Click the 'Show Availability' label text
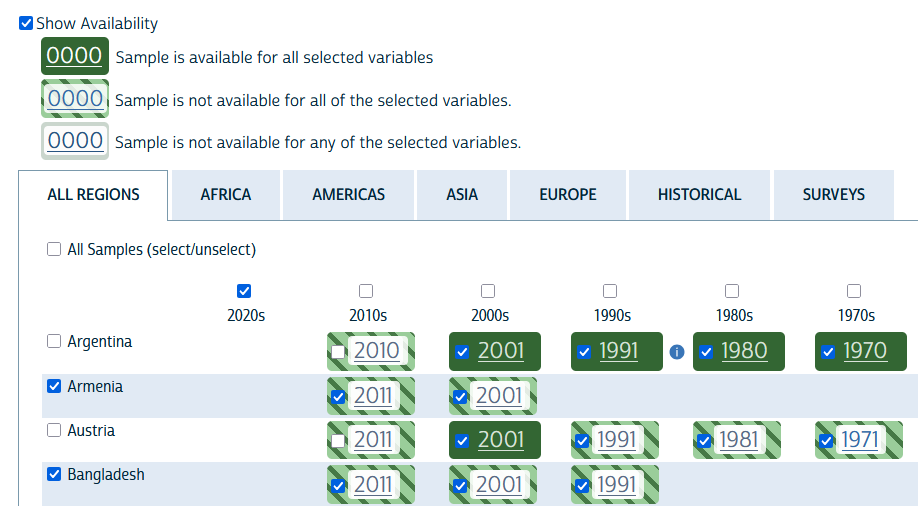 (x=97, y=23)
